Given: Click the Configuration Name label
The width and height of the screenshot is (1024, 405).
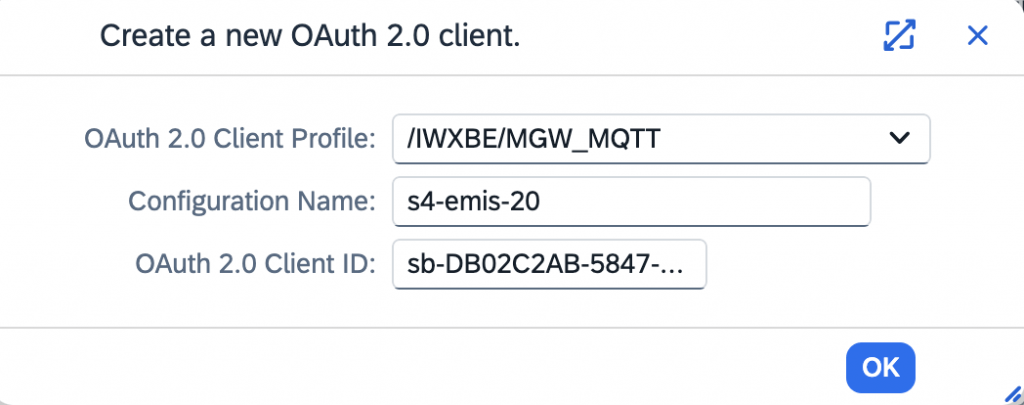Looking at the screenshot, I should coord(252,201).
